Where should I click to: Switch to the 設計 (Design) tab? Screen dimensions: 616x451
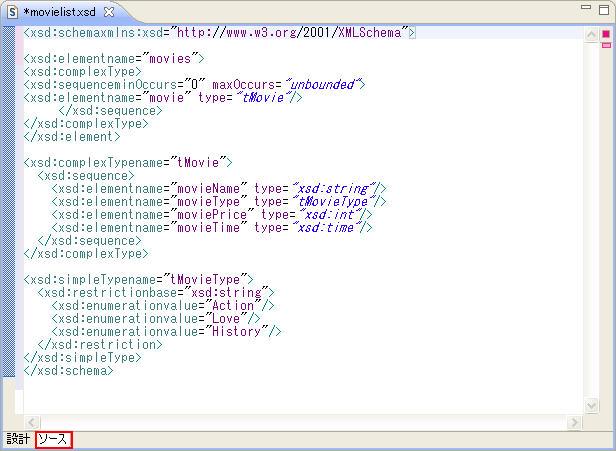pyautogui.click(x=18, y=439)
